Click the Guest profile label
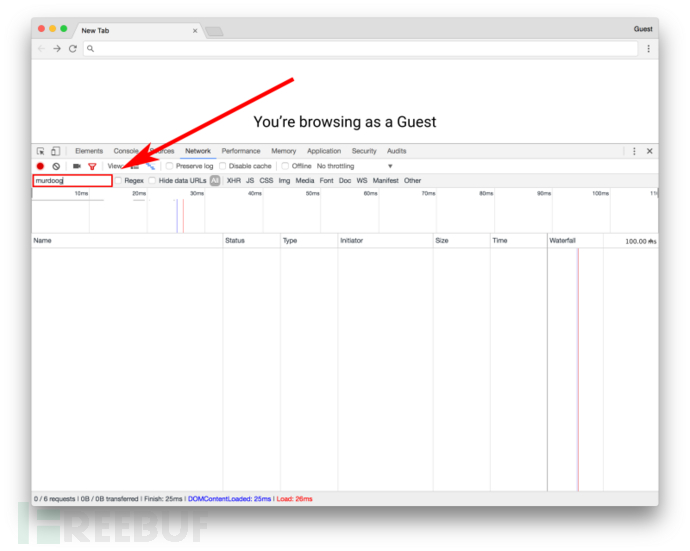The image size is (690, 551). (x=643, y=29)
